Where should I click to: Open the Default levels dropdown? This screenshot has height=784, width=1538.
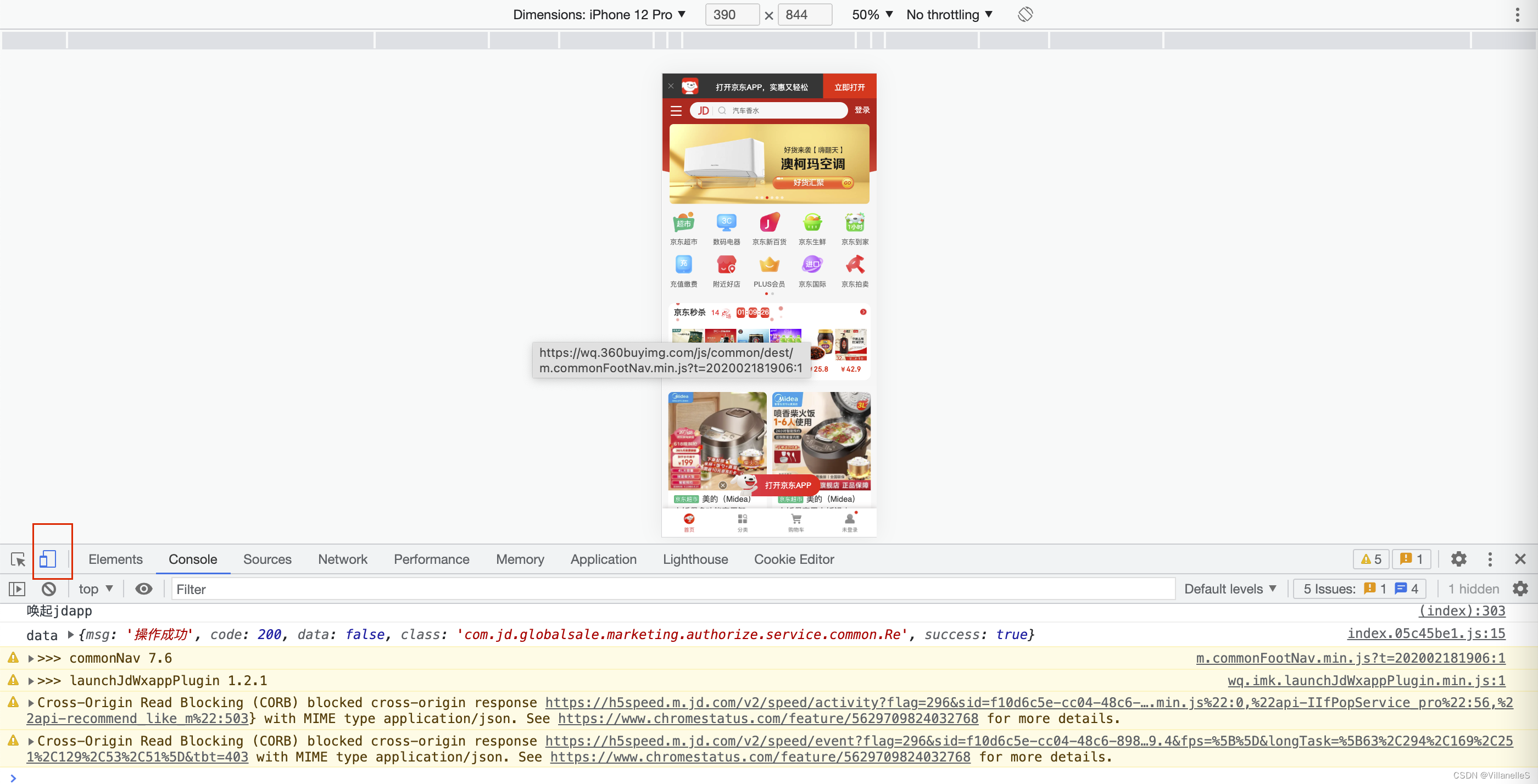(1230, 589)
